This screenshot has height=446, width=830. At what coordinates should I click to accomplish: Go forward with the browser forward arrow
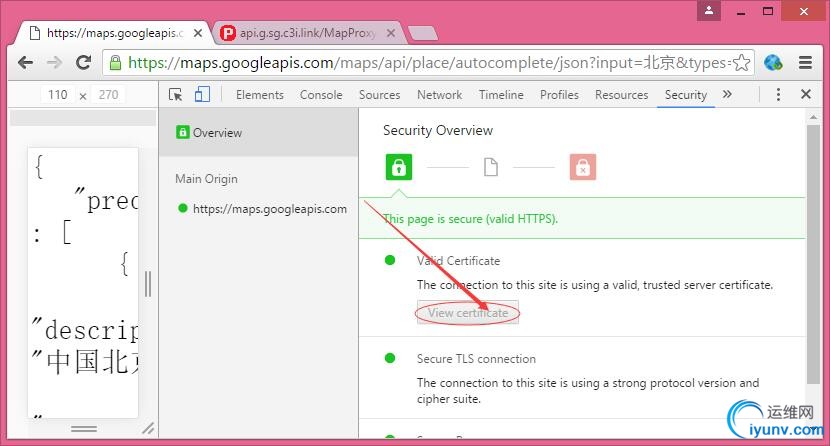pos(54,63)
